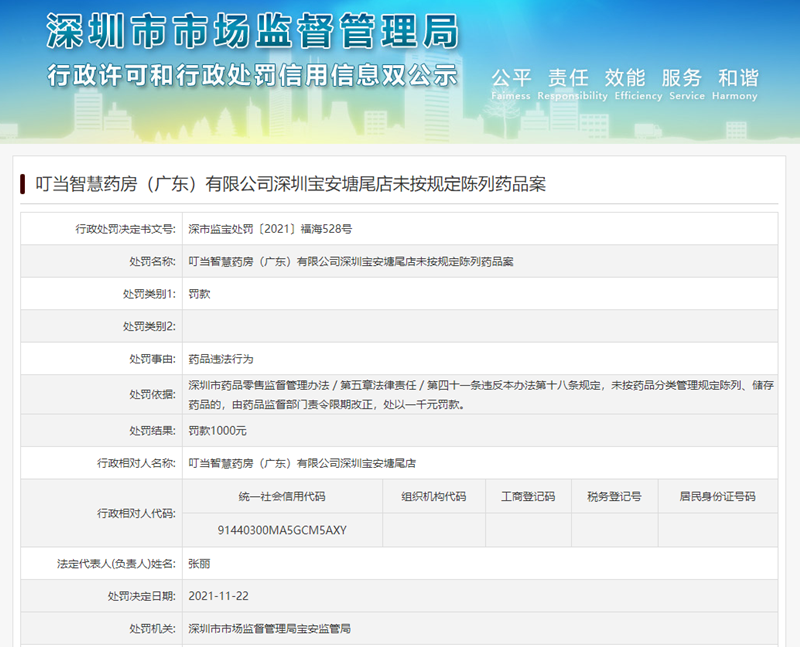Screen dimensions: 800x647
Task: Click the 处罚决定日期 label
Action: click(141, 596)
